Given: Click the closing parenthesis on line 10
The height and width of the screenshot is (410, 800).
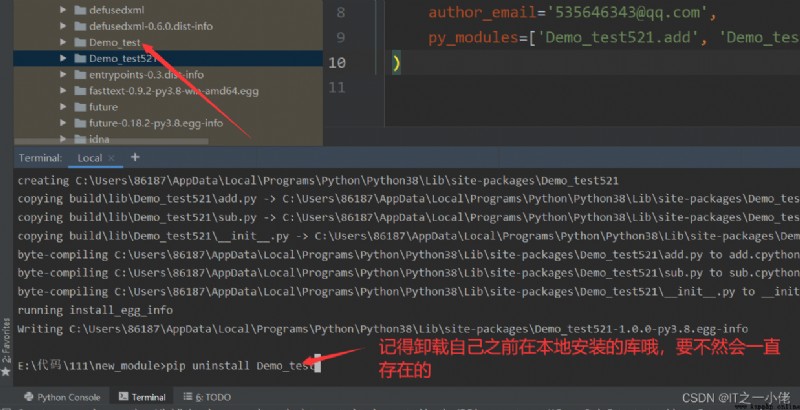Looking at the screenshot, I should [396, 63].
